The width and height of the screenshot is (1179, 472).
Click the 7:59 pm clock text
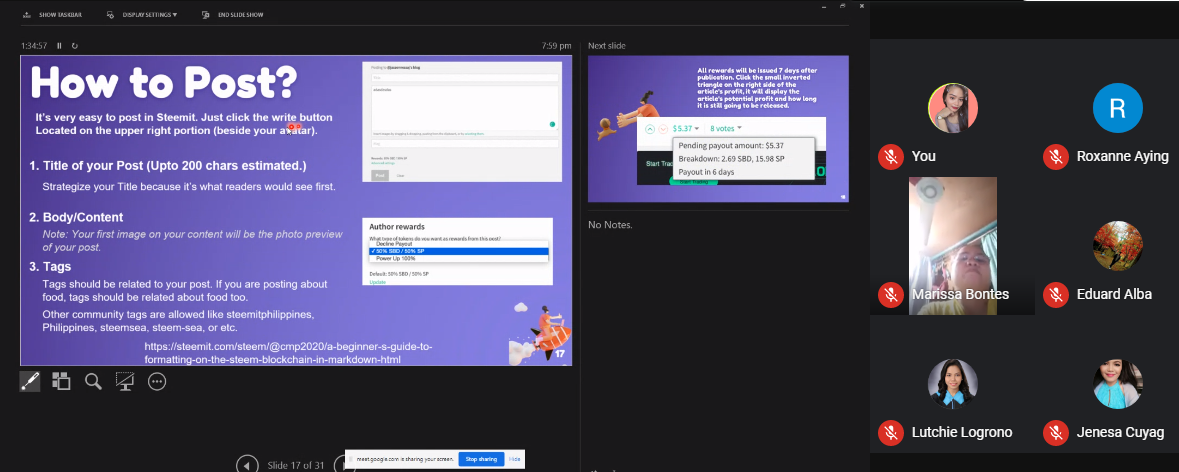556,46
